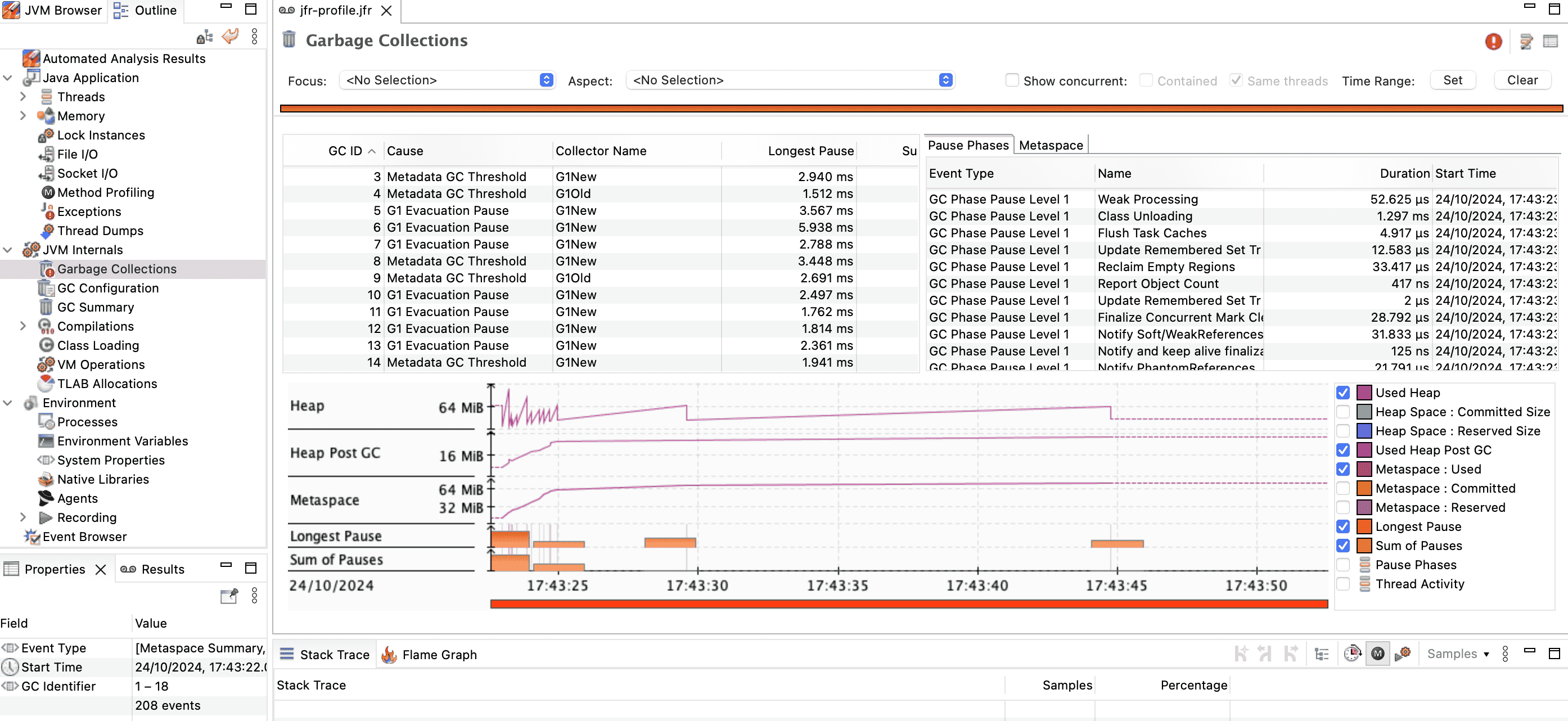Open the Focus dropdown

point(447,80)
